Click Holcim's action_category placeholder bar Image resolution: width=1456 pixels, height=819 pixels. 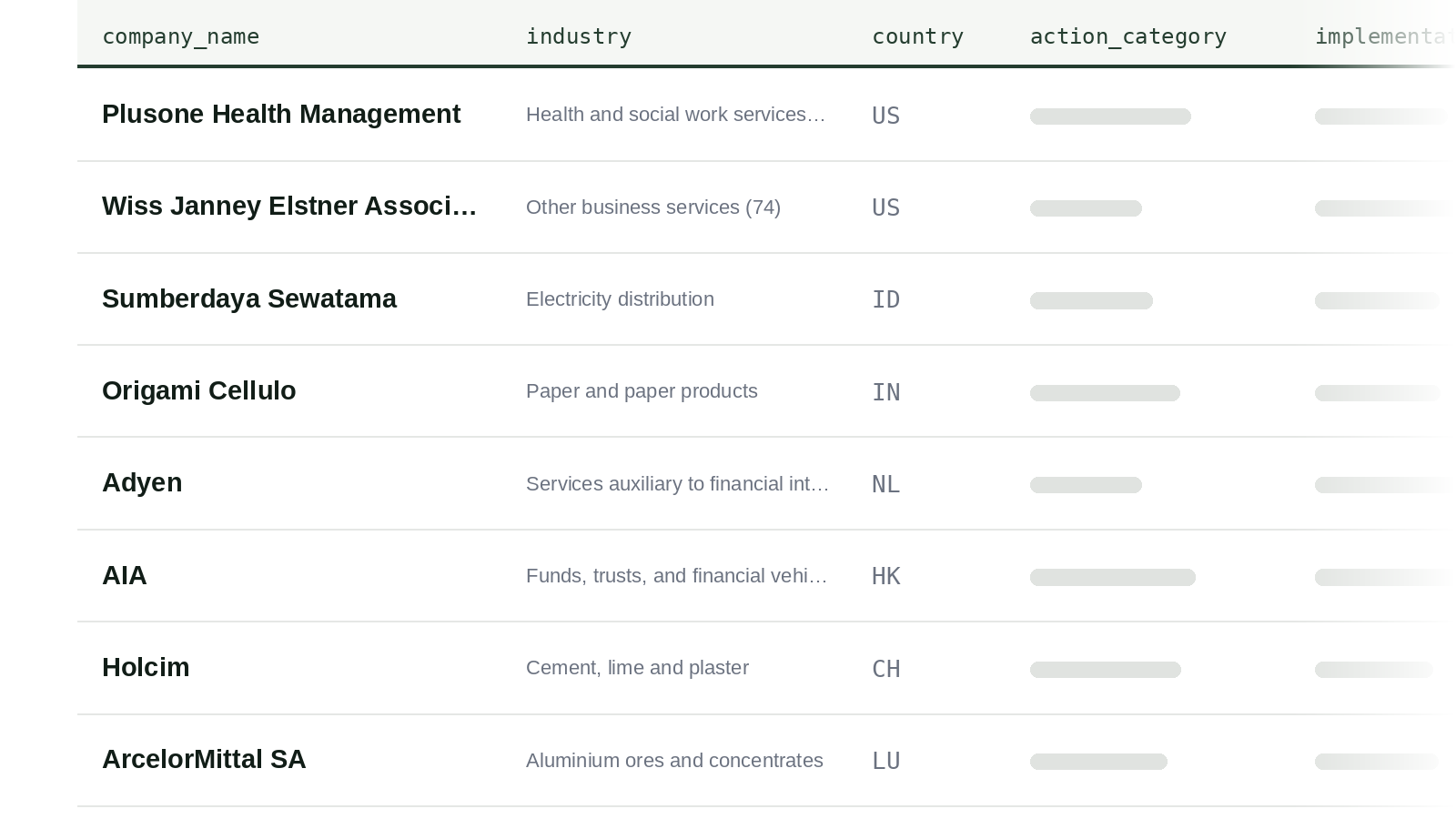click(1106, 670)
